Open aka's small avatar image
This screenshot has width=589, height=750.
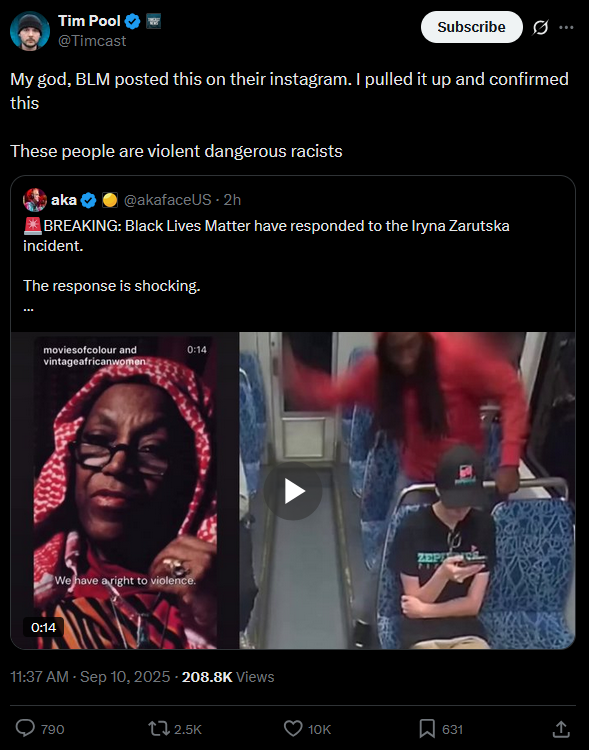point(34,200)
